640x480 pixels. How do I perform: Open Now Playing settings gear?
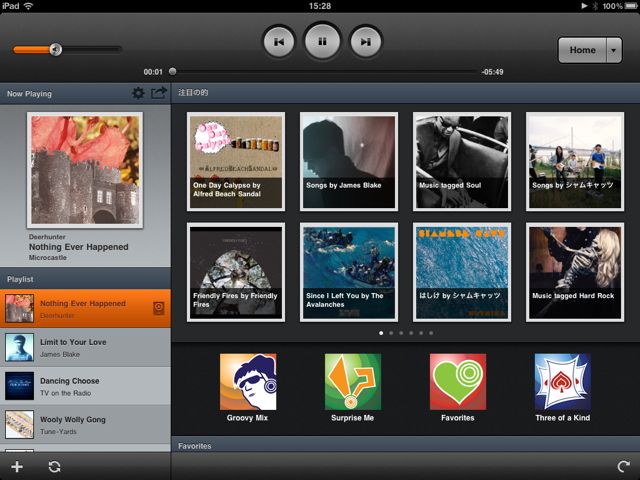point(138,93)
